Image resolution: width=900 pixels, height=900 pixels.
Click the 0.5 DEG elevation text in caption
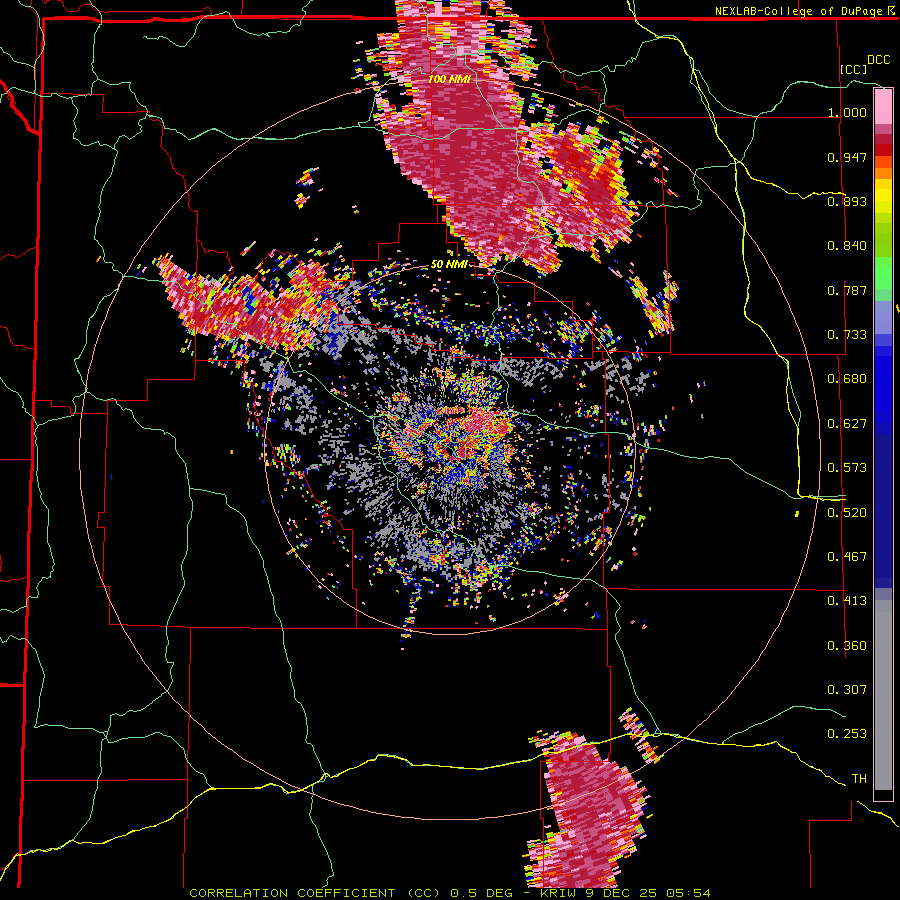click(481, 893)
